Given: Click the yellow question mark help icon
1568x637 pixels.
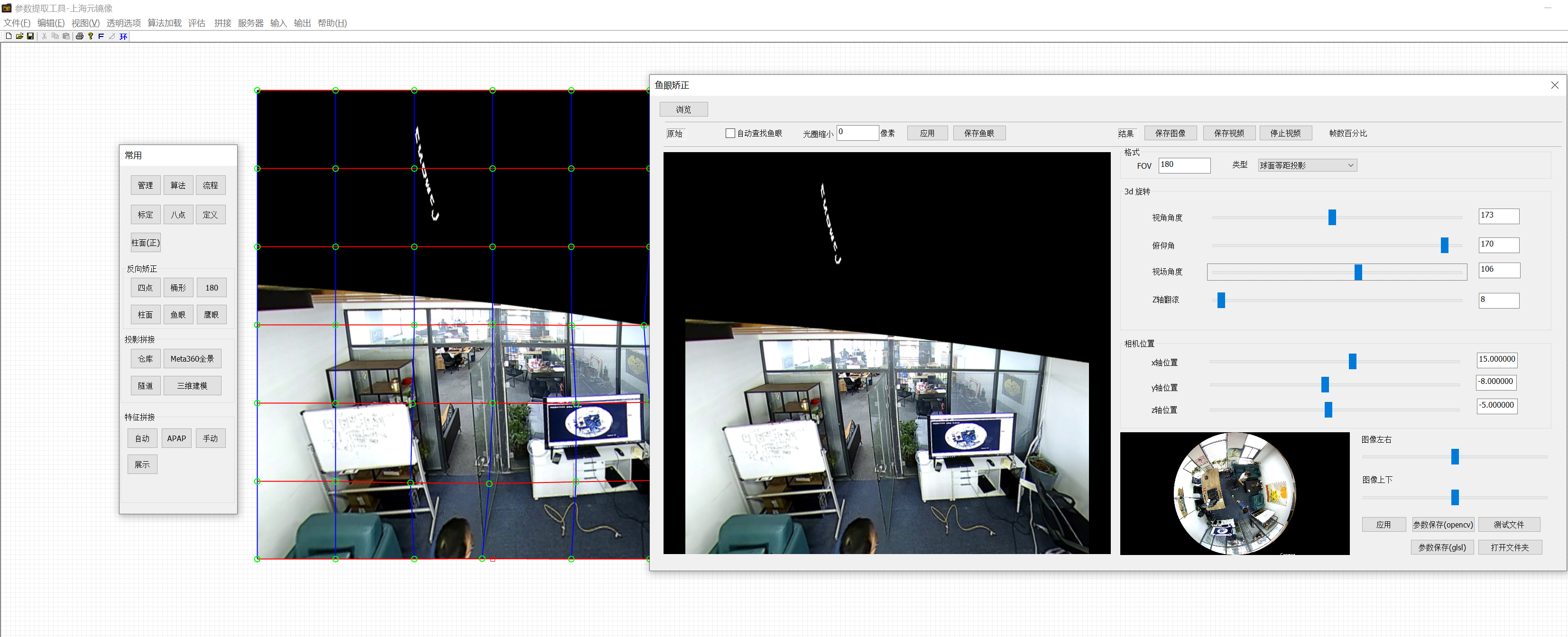Looking at the screenshot, I should click(91, 36).
